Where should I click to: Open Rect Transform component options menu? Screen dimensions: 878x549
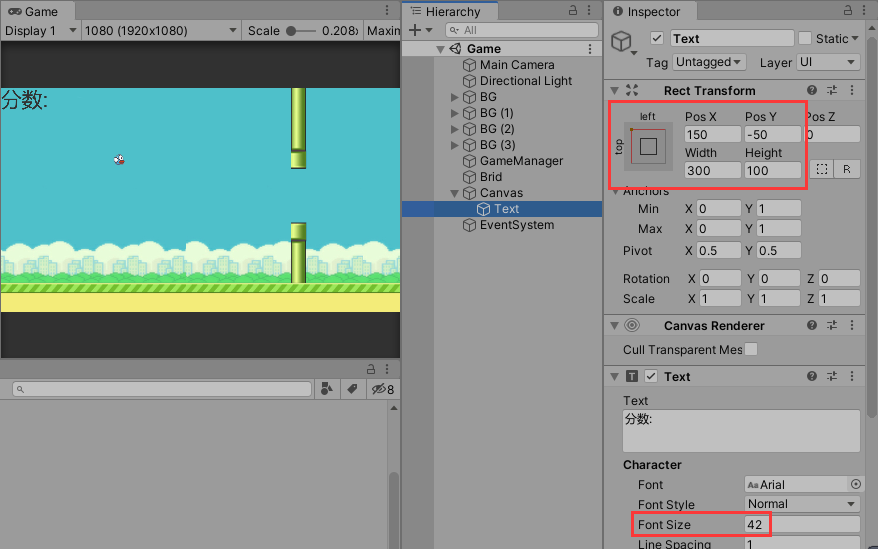tap(852, 90)
